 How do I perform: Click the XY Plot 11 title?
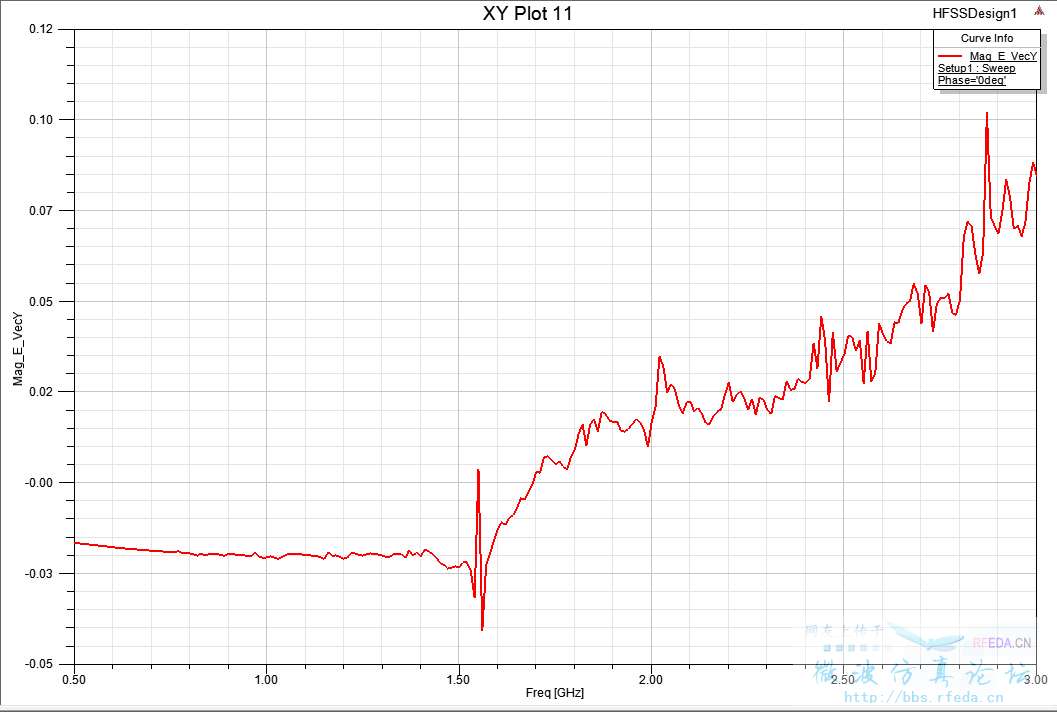[x=527, y=13]
